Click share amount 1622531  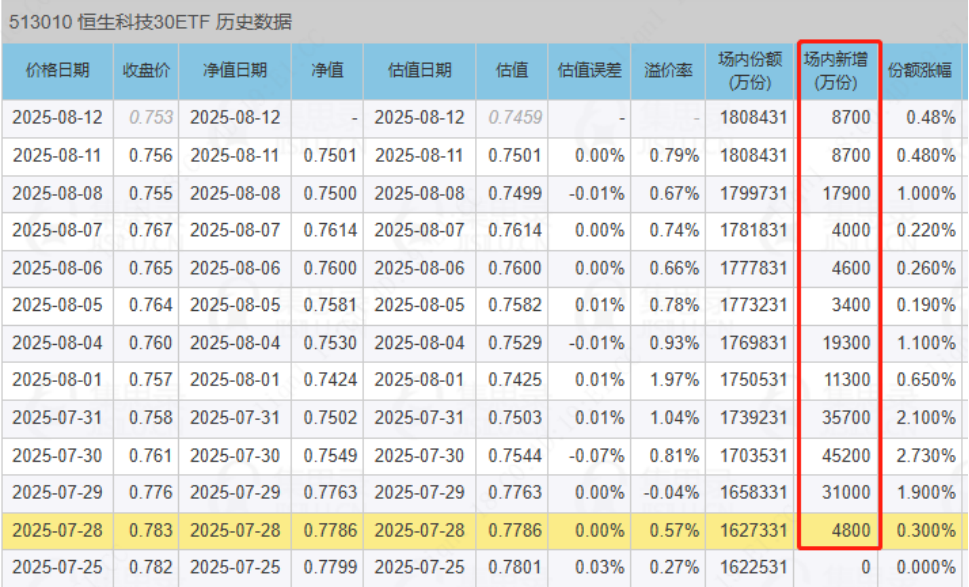754,567
